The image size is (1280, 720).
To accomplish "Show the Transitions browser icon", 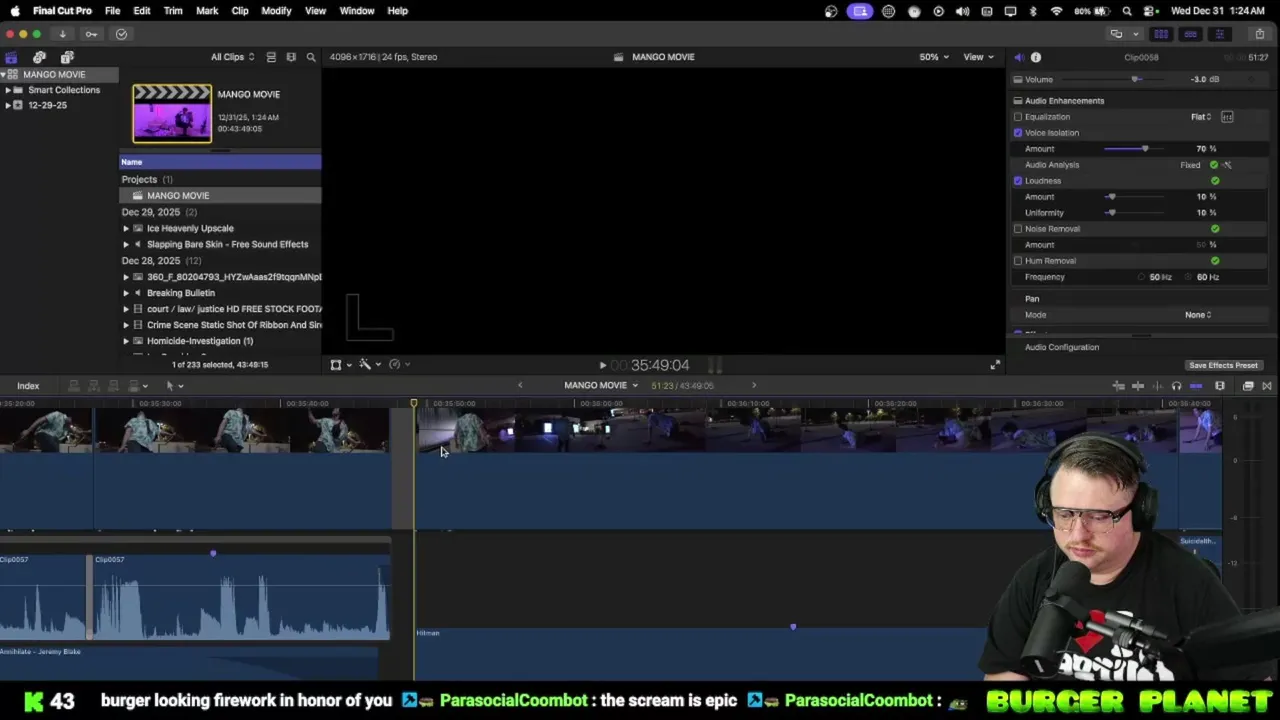I will coord(1267,386).
